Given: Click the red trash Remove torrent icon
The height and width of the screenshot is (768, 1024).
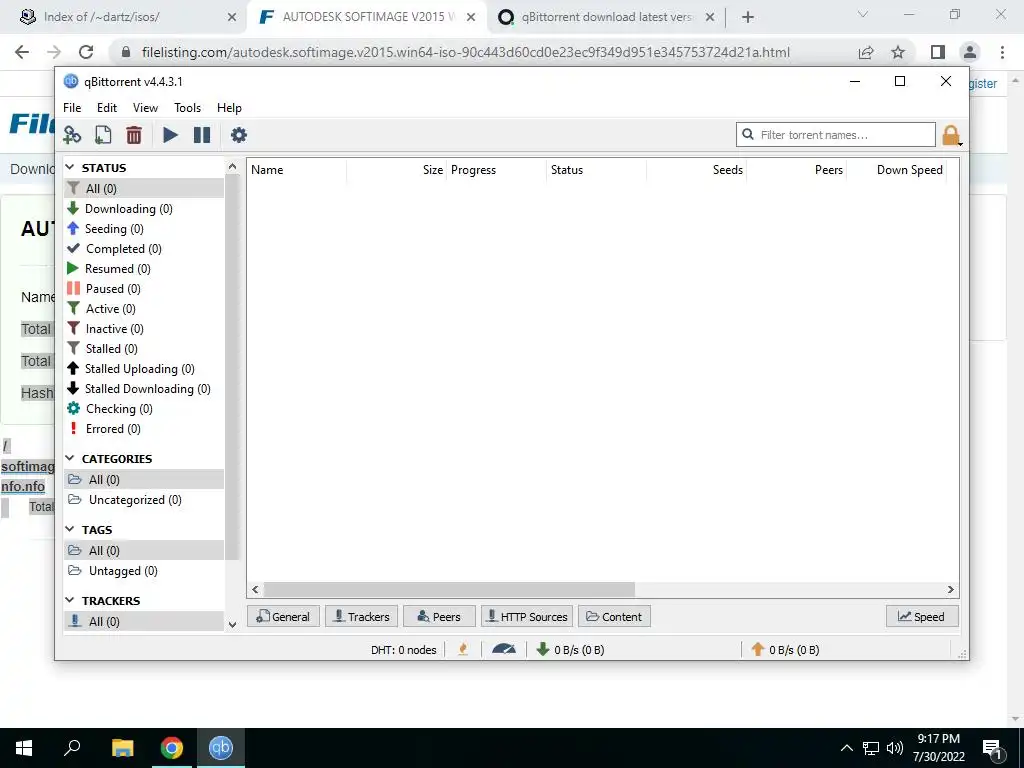Looking at the screenshot, I should (134, 135).
